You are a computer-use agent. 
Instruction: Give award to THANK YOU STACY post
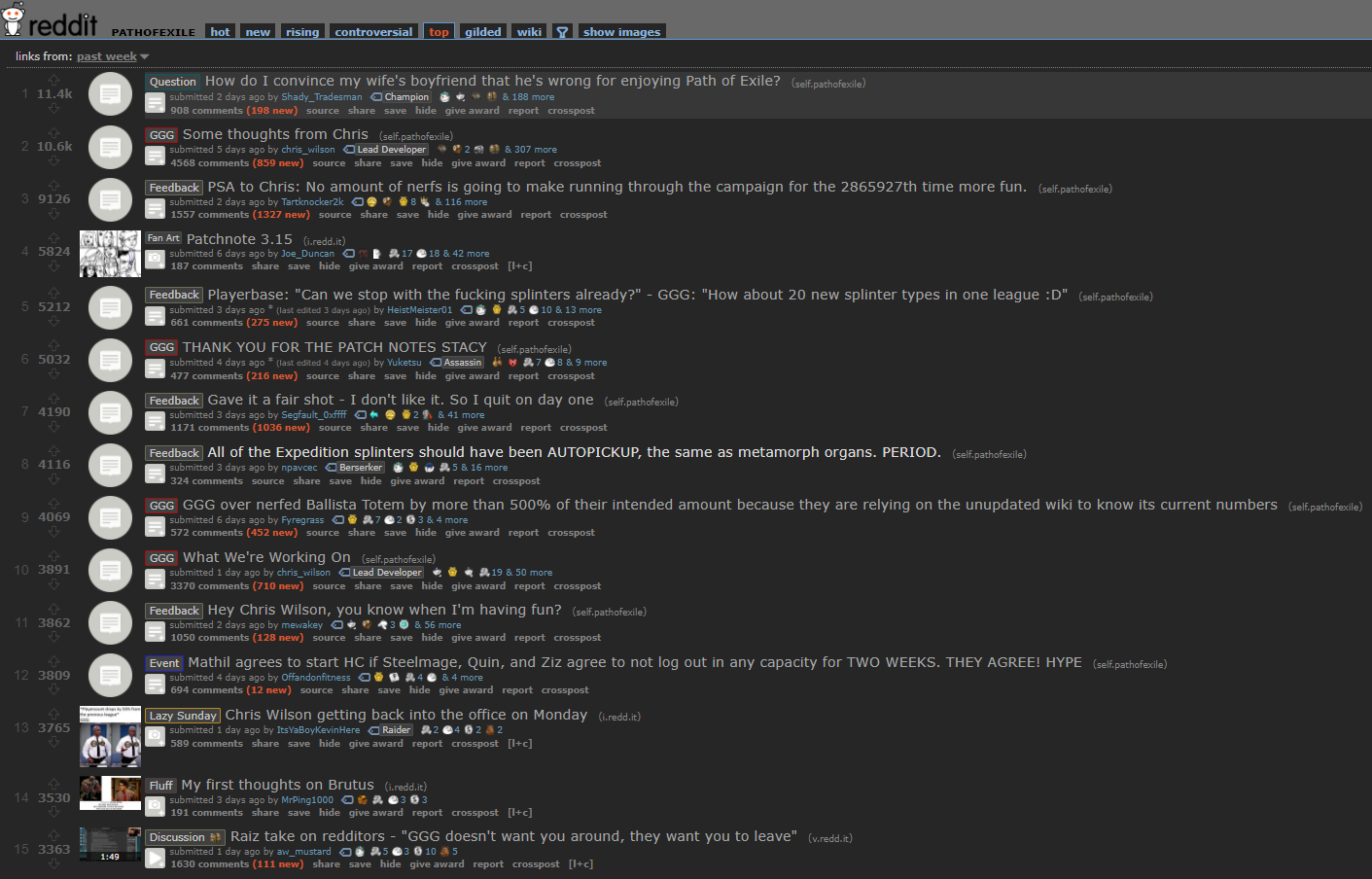click(472, 376)
